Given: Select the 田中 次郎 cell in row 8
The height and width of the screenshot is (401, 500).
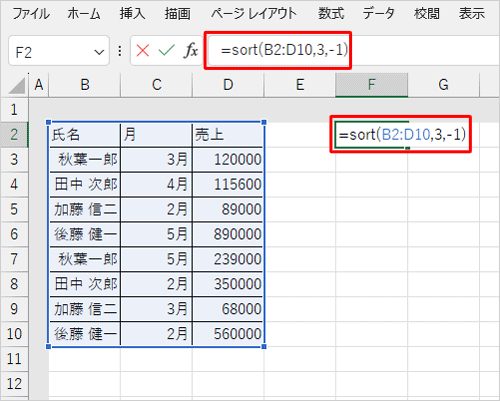Looking at the screenshot, I should [x=85, y=284].
